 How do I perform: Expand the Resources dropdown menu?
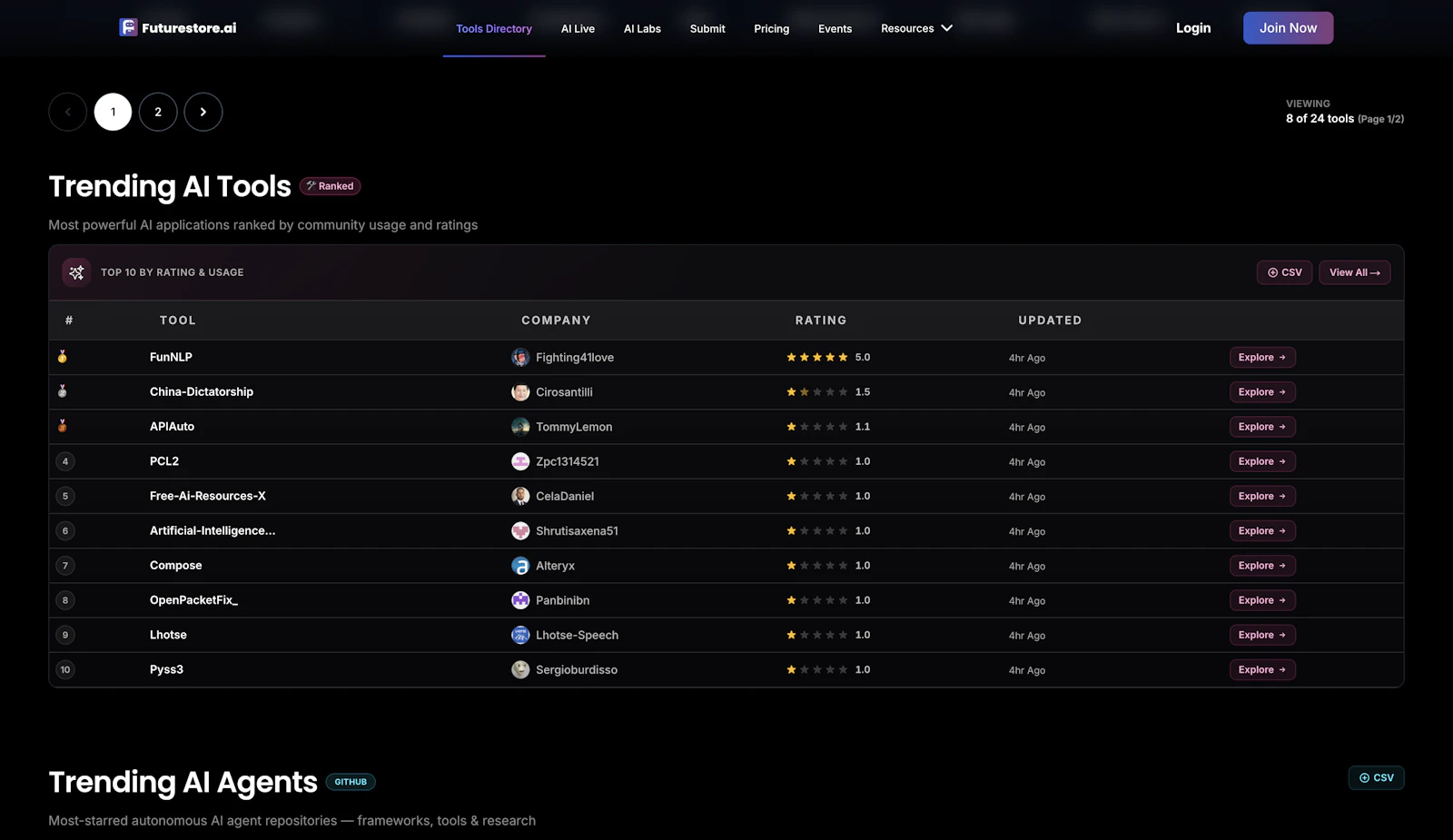pos(916,28)
